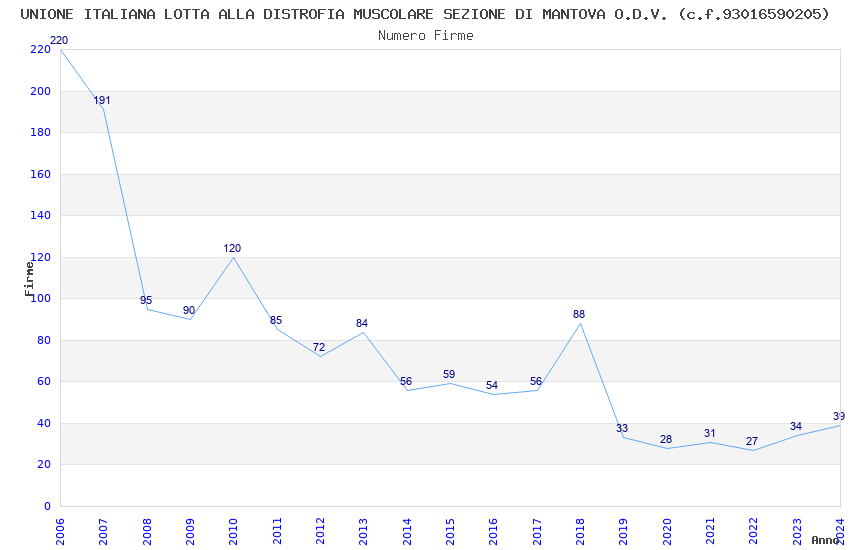Click the data label 191 at 2007
Image resolution: width=850 pixels, height=550 pixels.
tap(102, 100)
